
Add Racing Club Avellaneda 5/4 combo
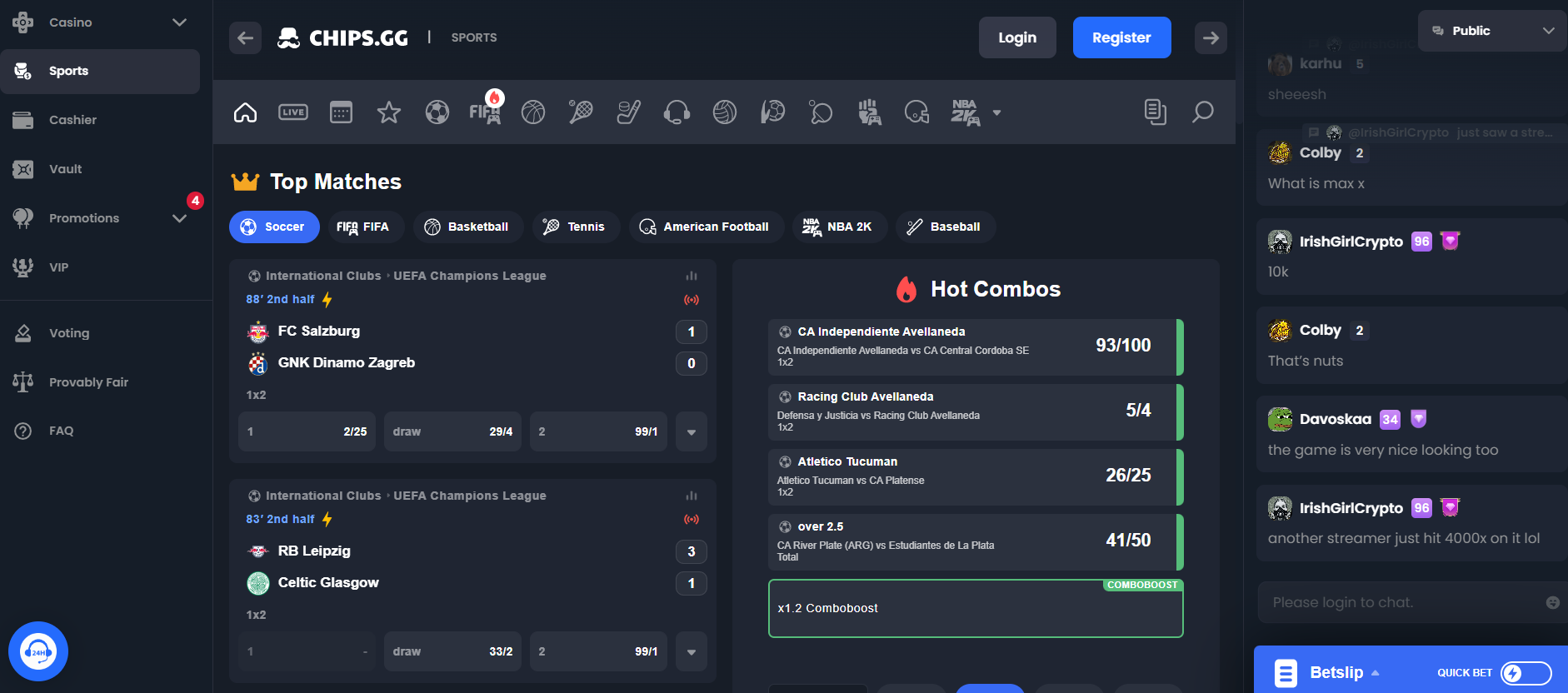point(976,412)
